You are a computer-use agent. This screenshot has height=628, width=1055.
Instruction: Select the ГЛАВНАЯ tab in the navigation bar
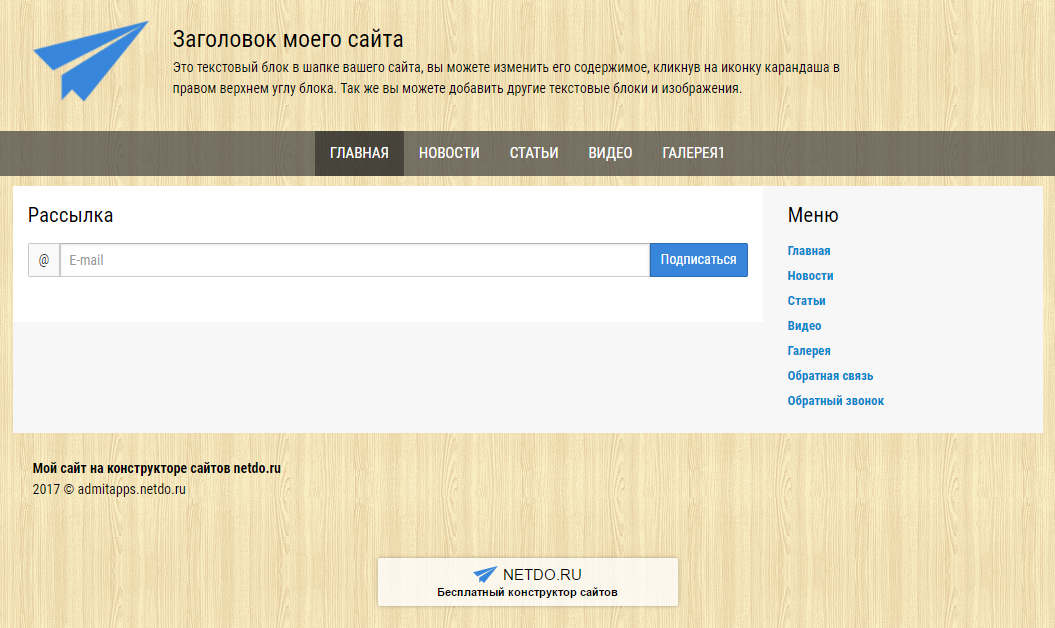tap(358, 153)
